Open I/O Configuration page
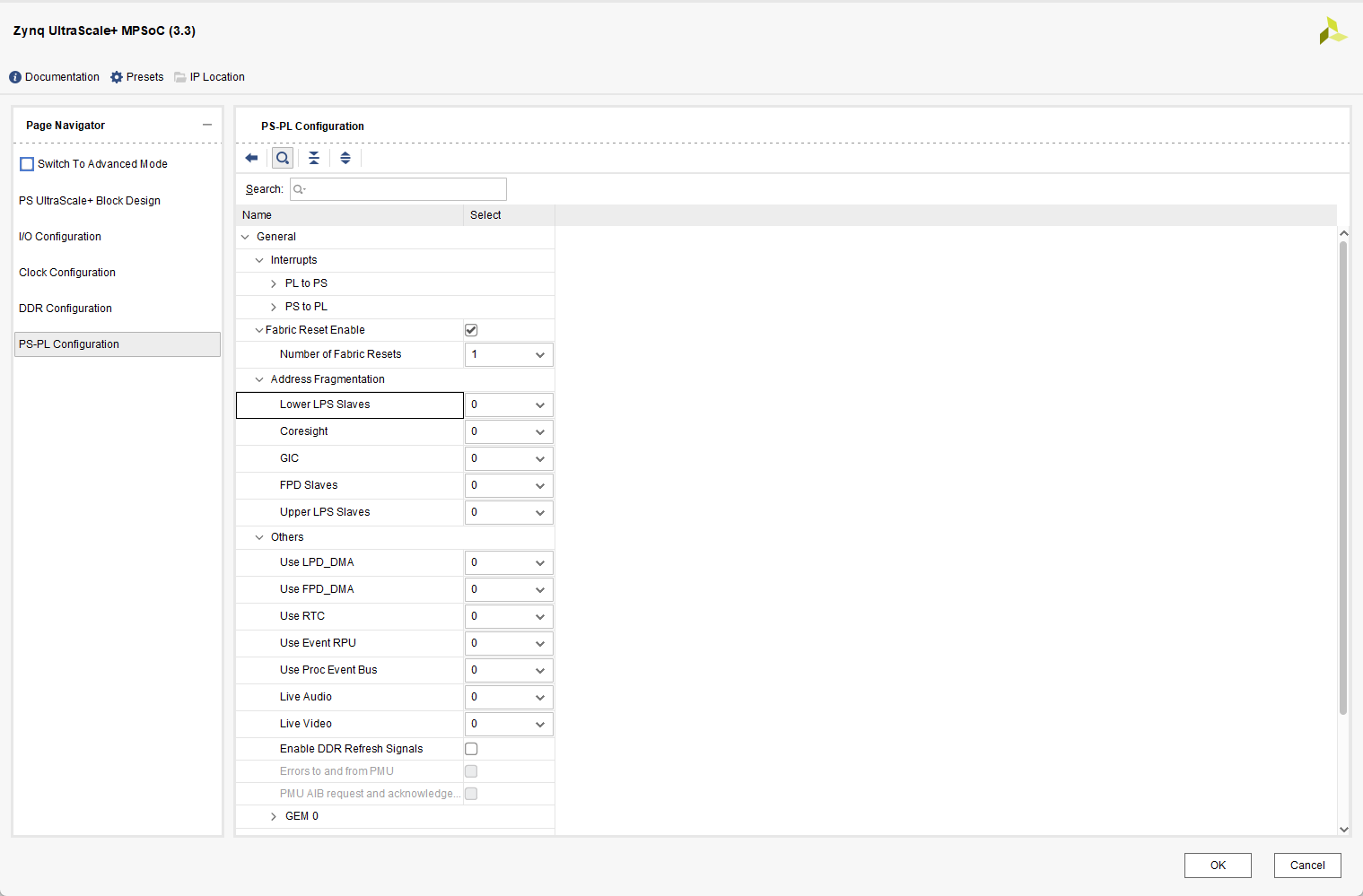The image size is (1363, 896). pos(60,237)
